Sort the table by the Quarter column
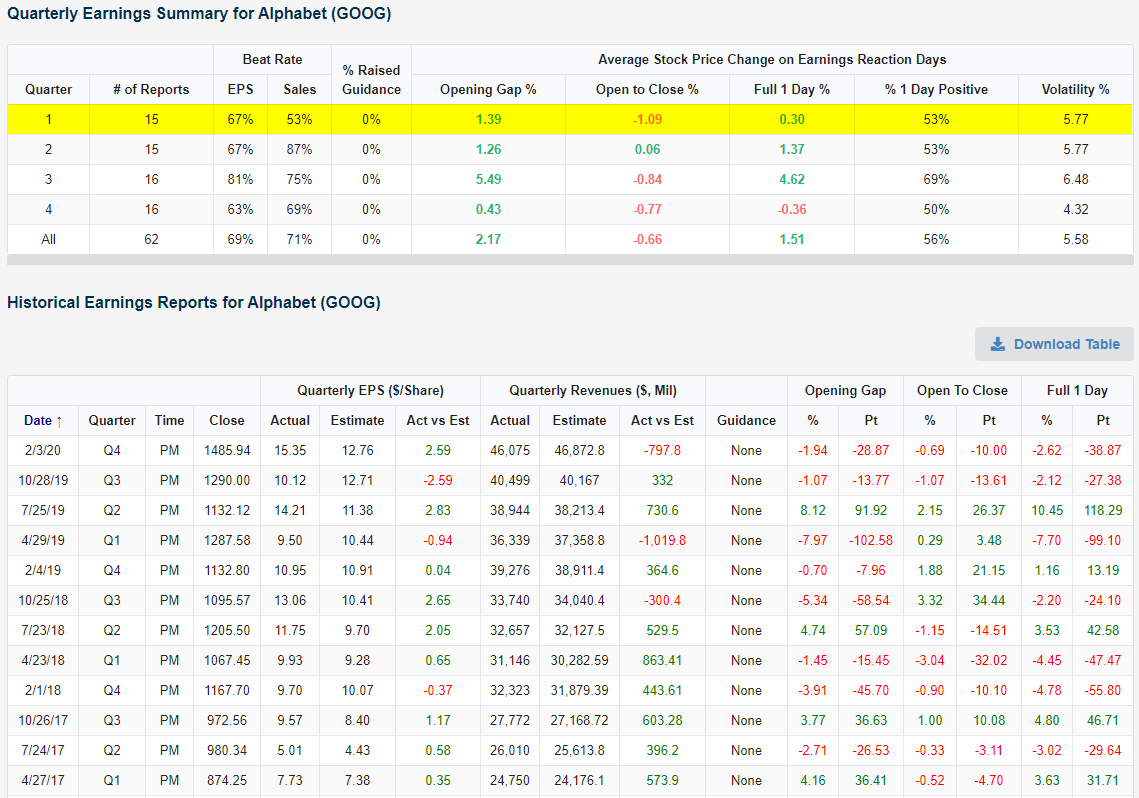Screen dimensions: 1139x798 pos(111,420)
